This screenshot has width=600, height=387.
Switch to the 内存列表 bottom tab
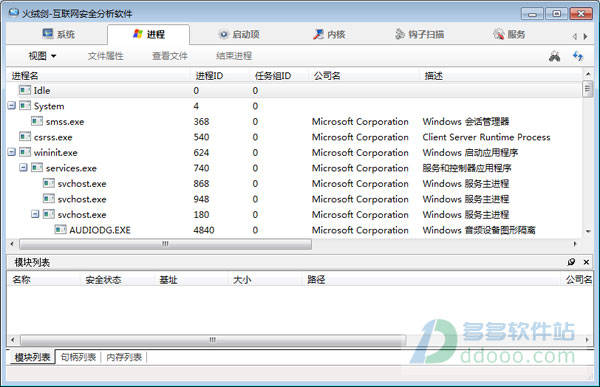coord(124,357)
